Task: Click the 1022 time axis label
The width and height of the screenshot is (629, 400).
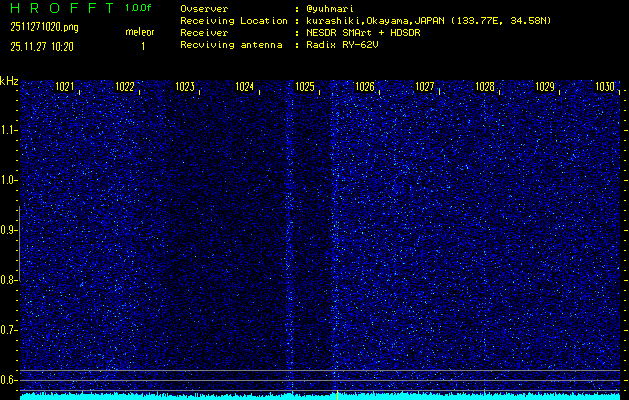Action: coord(124,87)
